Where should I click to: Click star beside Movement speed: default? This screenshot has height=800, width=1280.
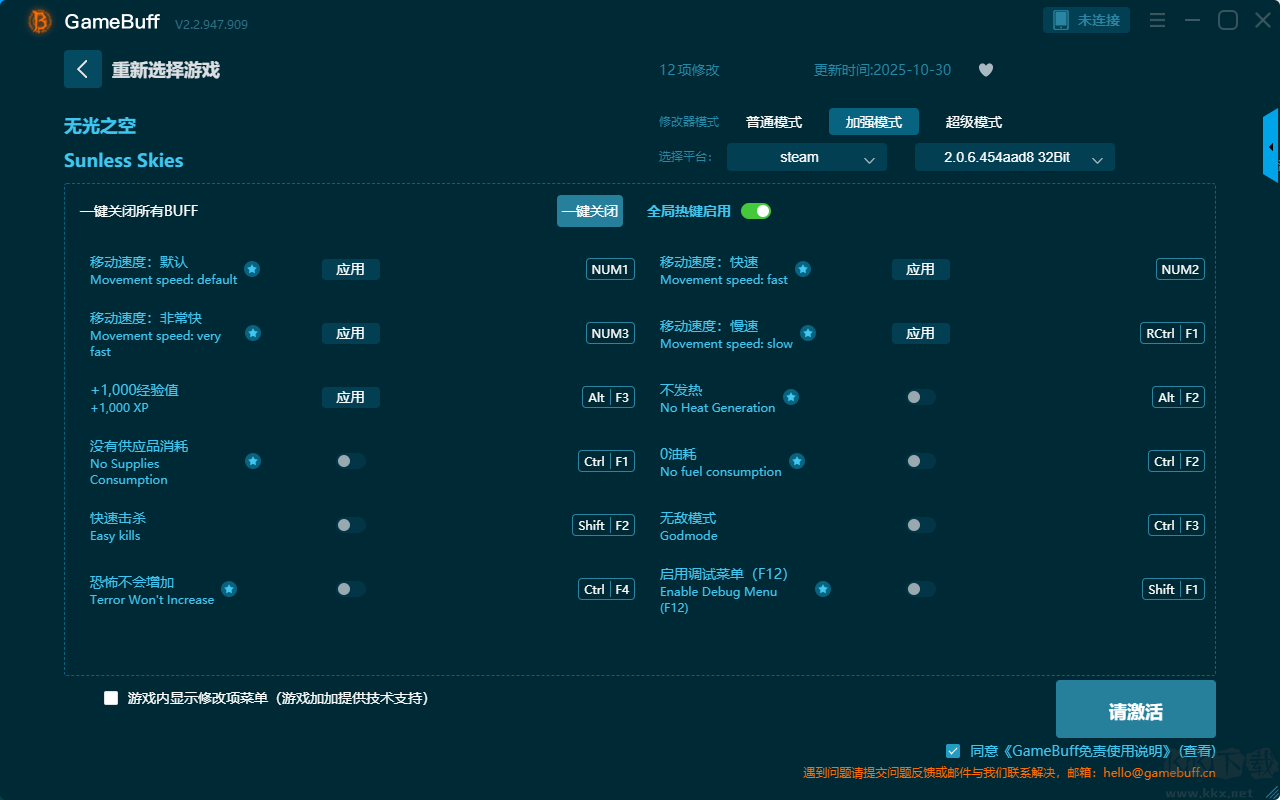tap(252, 269)
